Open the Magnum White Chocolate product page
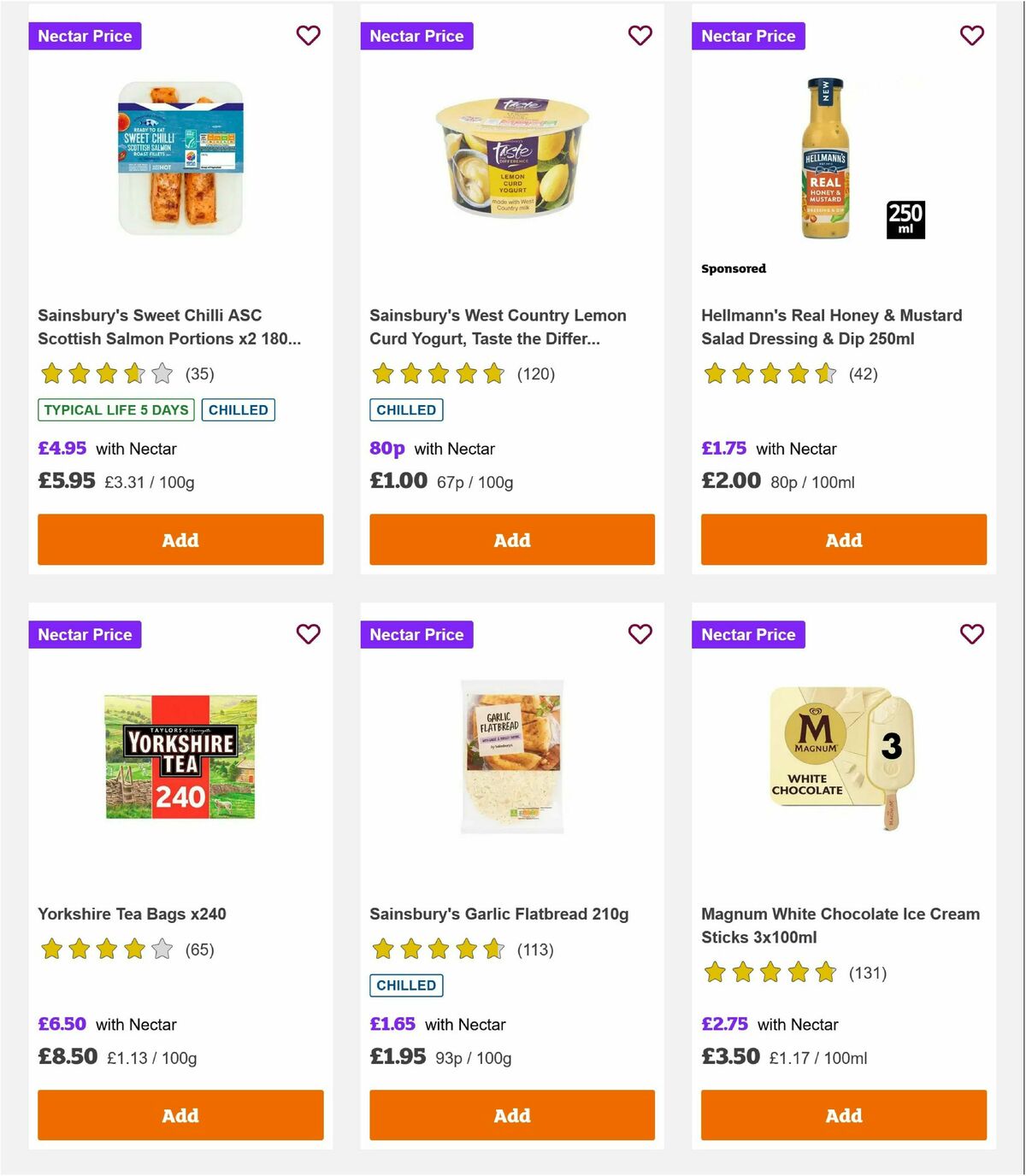 pyautogui.click(x=840, y=925)
